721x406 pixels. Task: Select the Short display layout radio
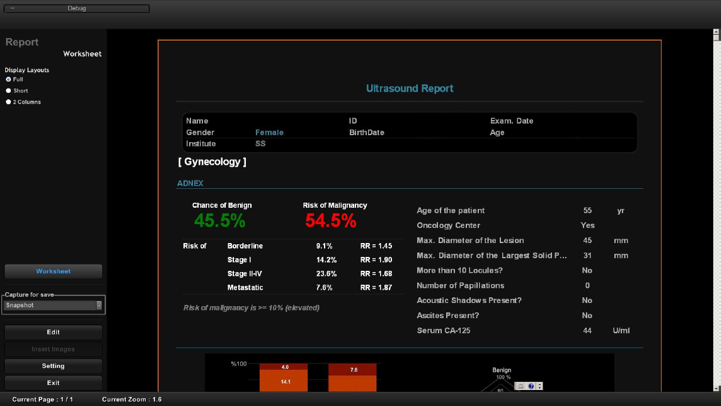point(8,91)
